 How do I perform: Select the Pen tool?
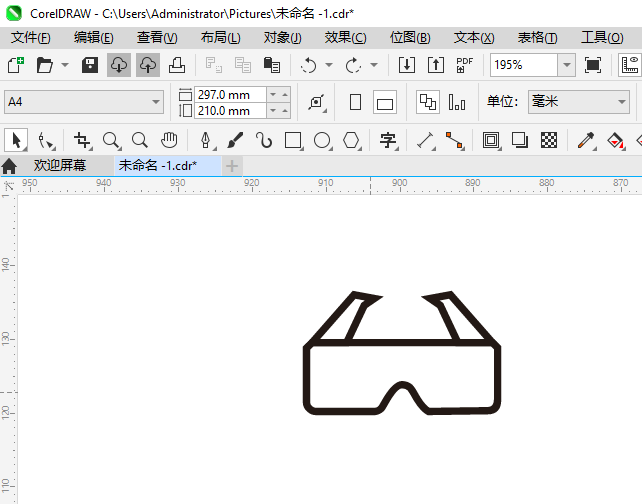coord(206,140)
